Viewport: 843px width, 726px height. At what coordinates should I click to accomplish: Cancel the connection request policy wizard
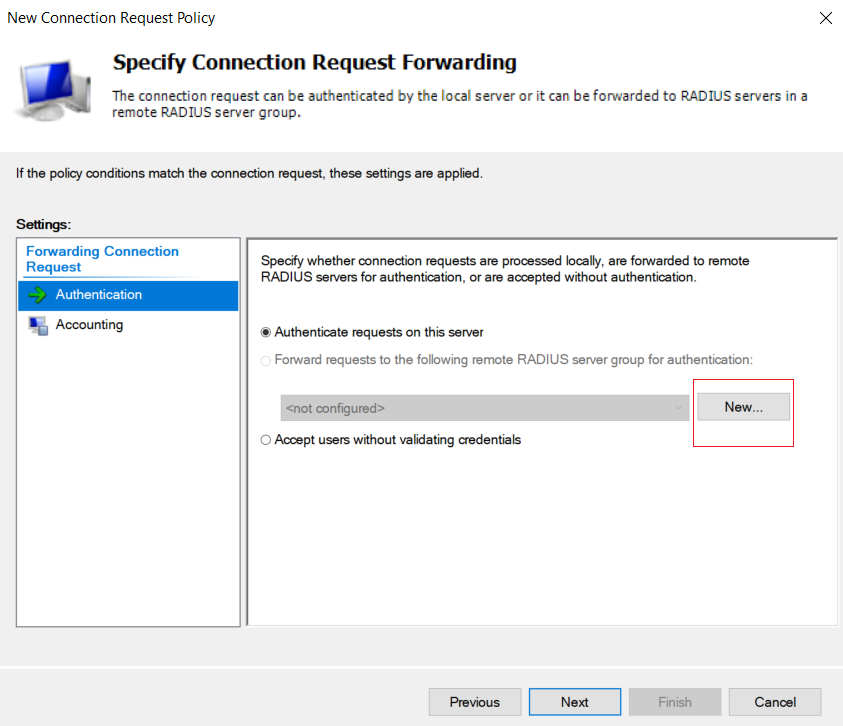pyautogui.click(x=775, y=702)
